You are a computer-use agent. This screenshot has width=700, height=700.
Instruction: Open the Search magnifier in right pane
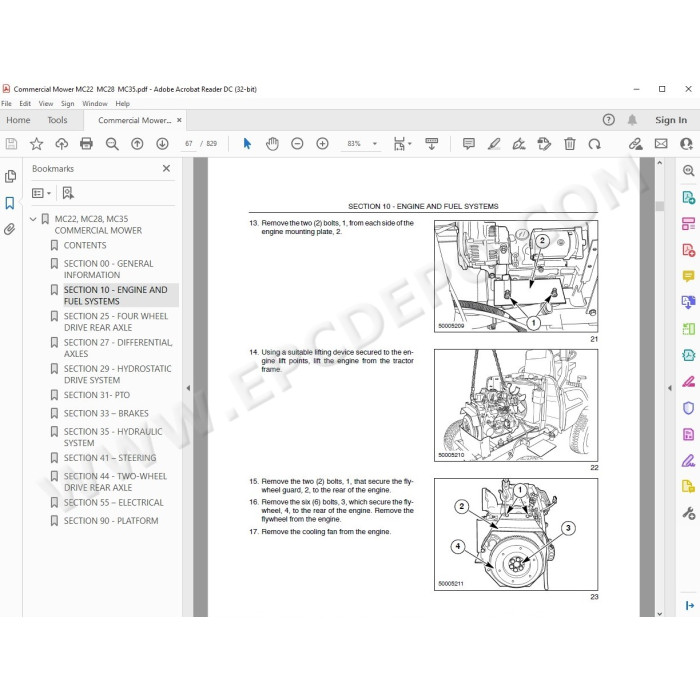pos(688,171)
